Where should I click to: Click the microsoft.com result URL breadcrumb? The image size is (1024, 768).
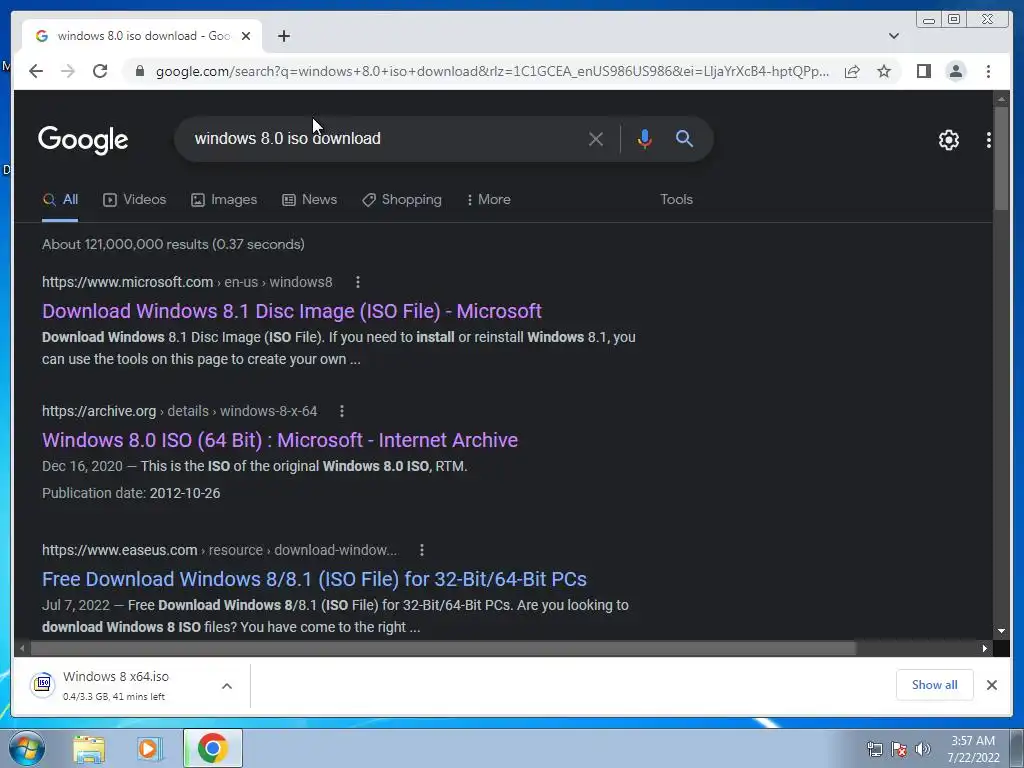pos(187,282)
